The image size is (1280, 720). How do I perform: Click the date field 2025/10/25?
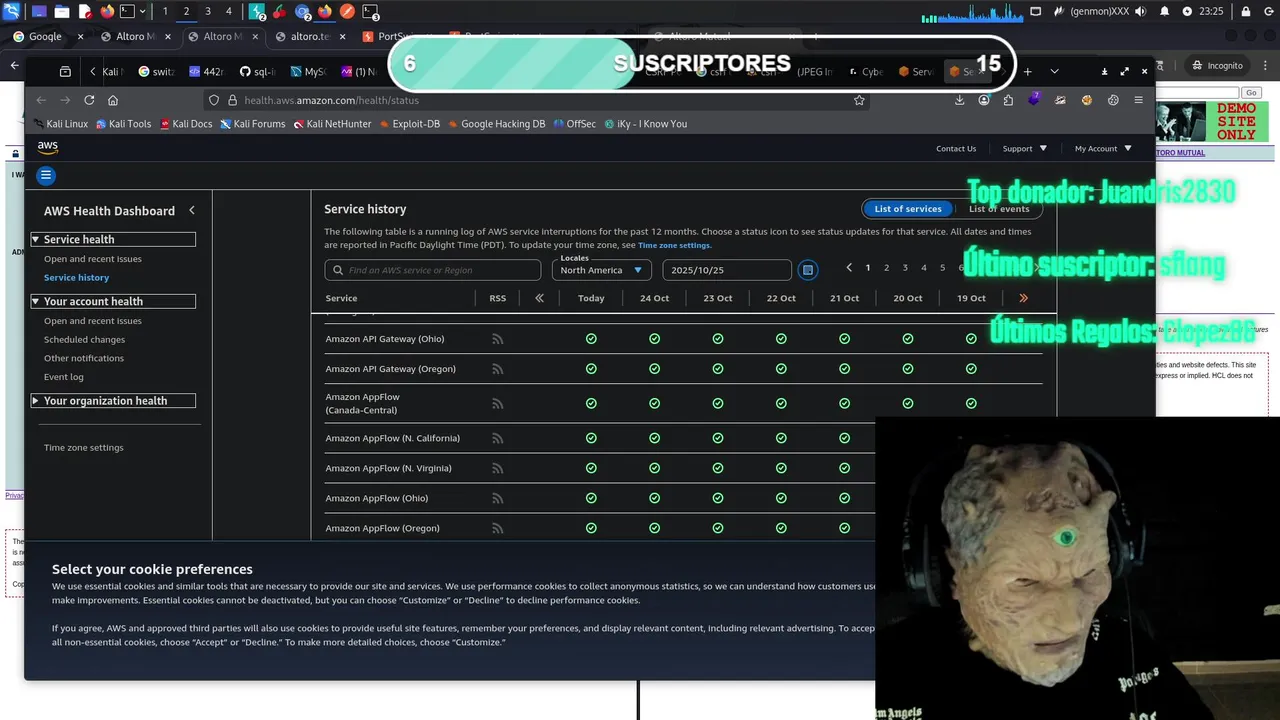(x=727, y=270)
